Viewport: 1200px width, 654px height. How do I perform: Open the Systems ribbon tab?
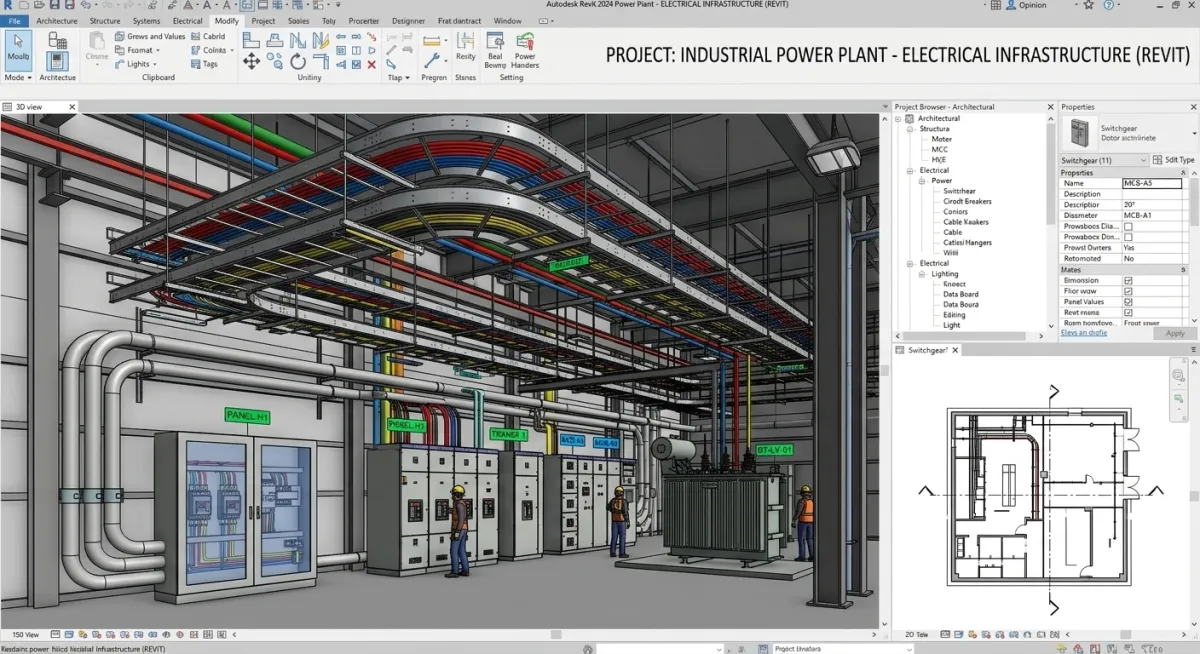(146, 20)
